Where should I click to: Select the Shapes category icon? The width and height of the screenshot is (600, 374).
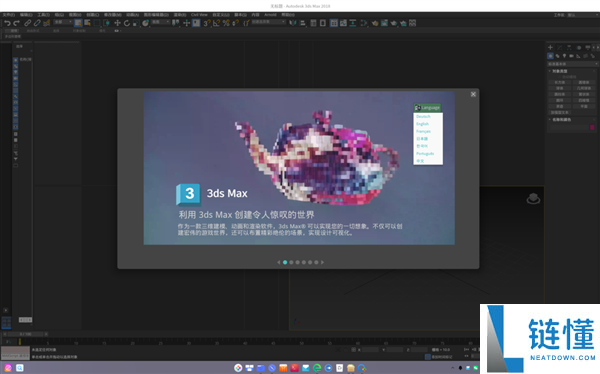pos(557,56)
